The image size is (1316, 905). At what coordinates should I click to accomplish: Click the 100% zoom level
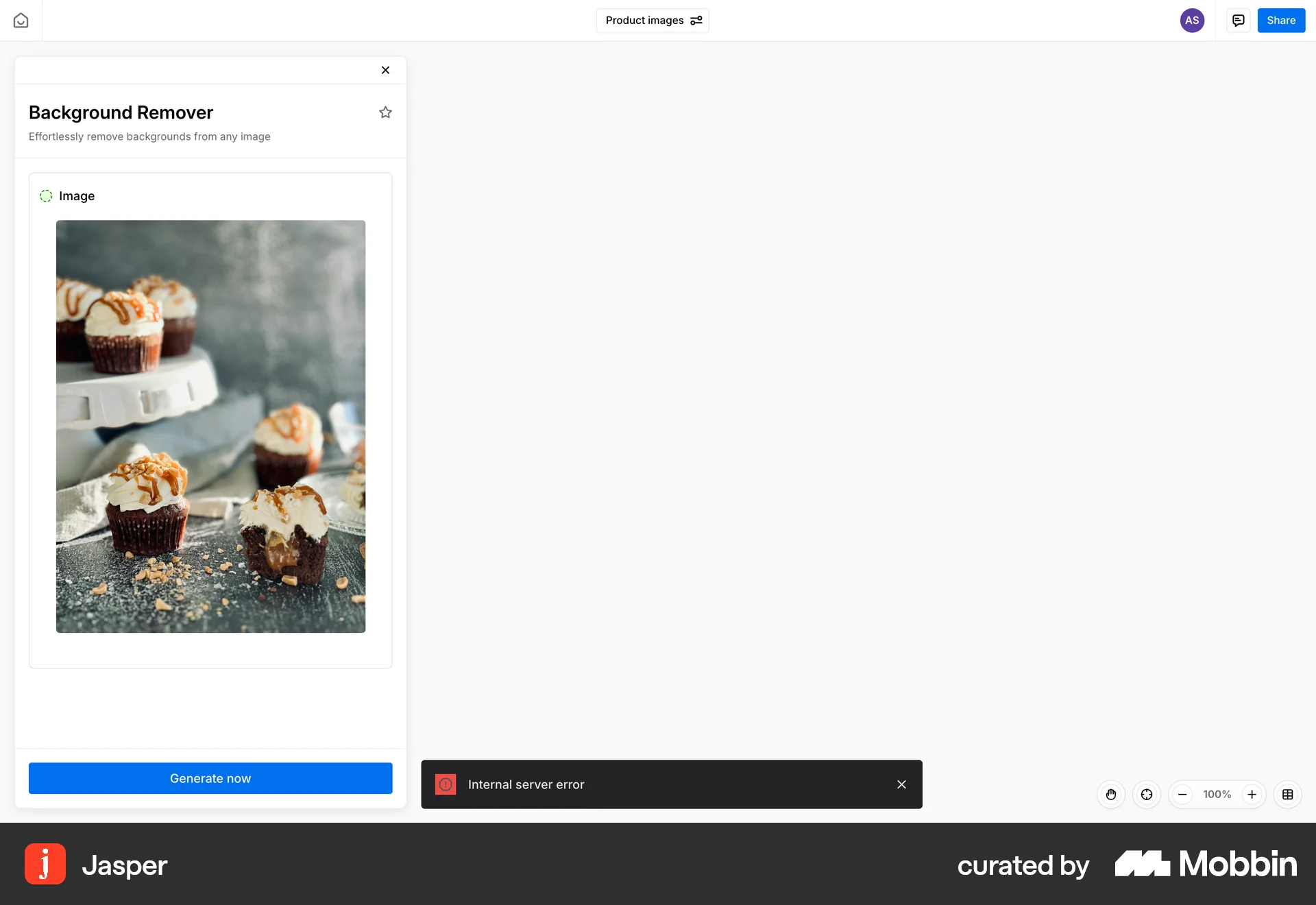(x=1217, y=794)
